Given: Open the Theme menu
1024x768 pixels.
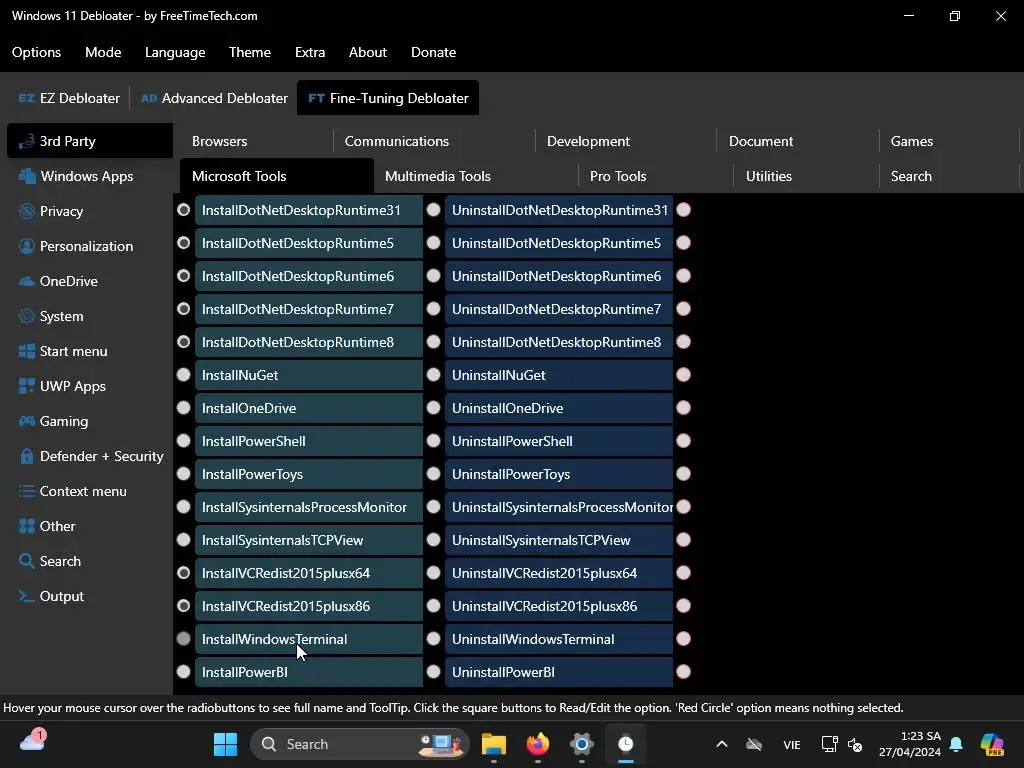Looking at the screenshot, I should coord(249,52).
